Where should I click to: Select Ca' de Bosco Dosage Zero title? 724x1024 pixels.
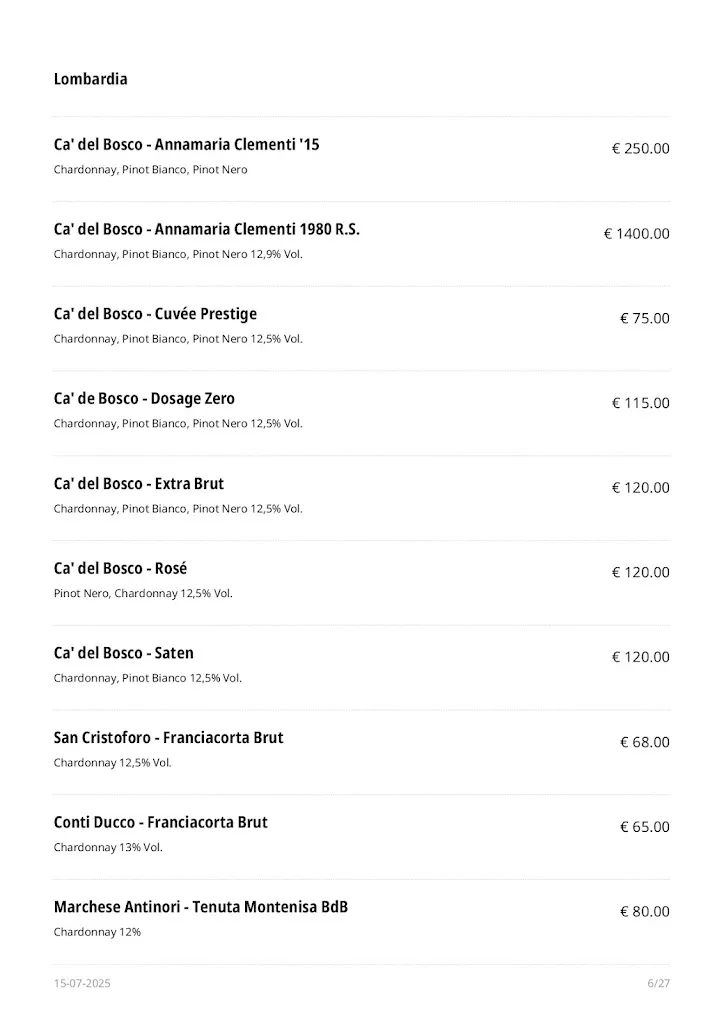tap(144, 399)
